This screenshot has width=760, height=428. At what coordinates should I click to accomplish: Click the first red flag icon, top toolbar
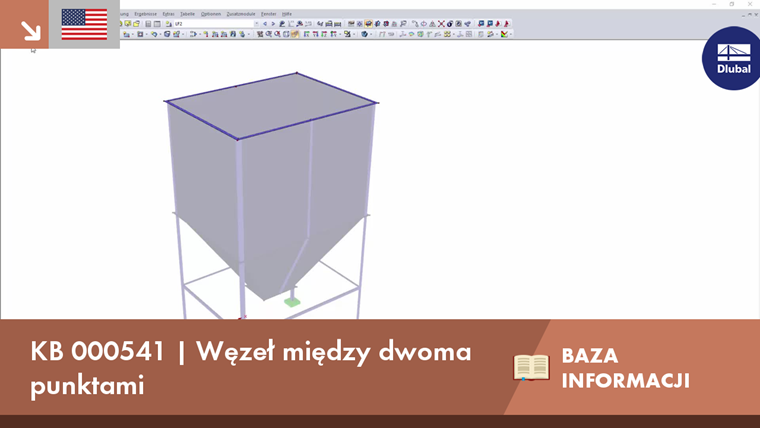pos(498,23)
